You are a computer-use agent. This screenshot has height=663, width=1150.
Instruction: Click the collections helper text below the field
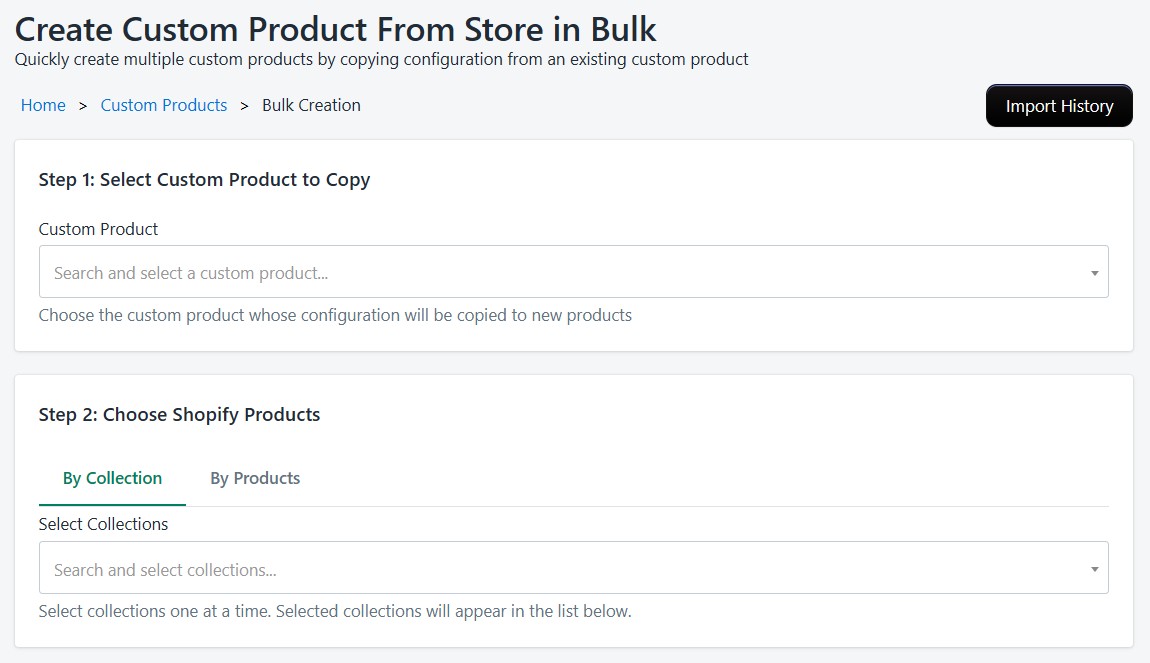(x=334, y=611)
